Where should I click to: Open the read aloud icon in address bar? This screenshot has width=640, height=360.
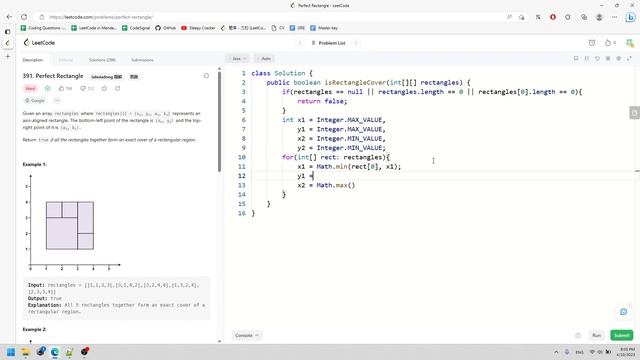509,17
